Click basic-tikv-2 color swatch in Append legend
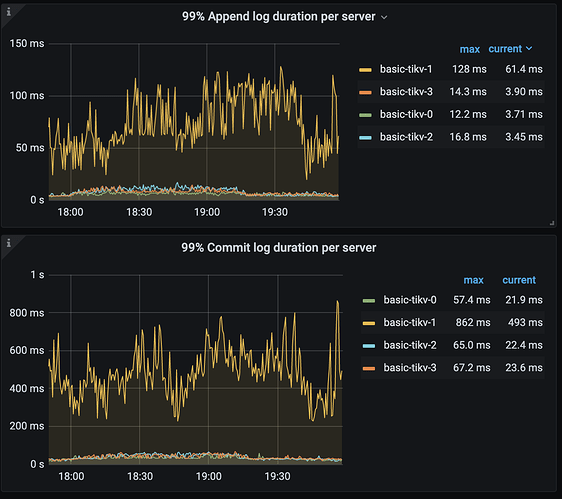 pyautogui.click(x=365, y=138)
